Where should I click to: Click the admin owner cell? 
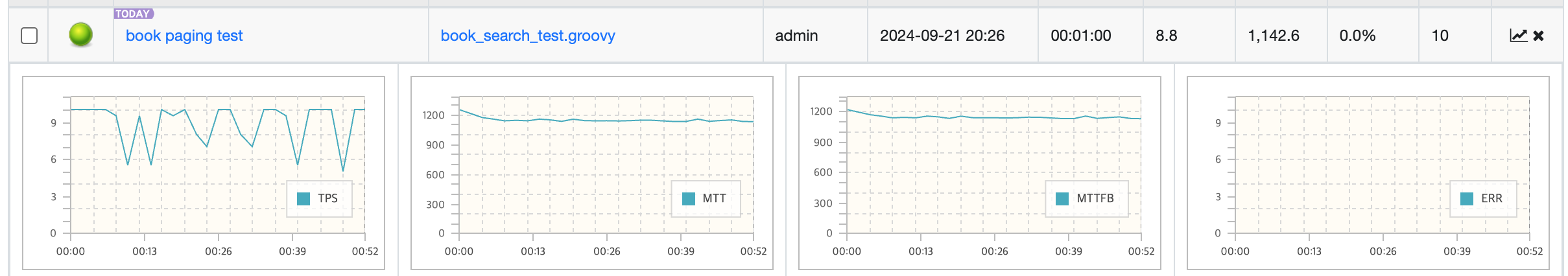pos(816,36)
